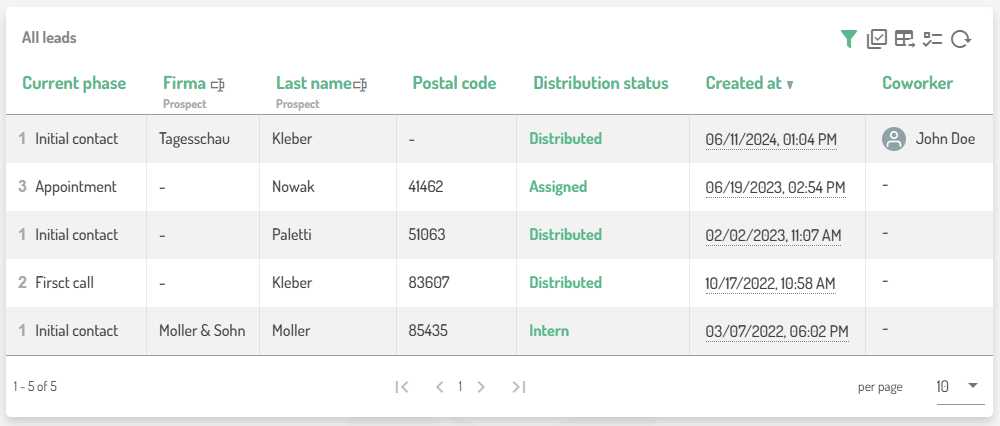Sort by Distribution status column
The height and width of the screenshot is (426, 1000).
pyautogui.click(x=600, y=83)
